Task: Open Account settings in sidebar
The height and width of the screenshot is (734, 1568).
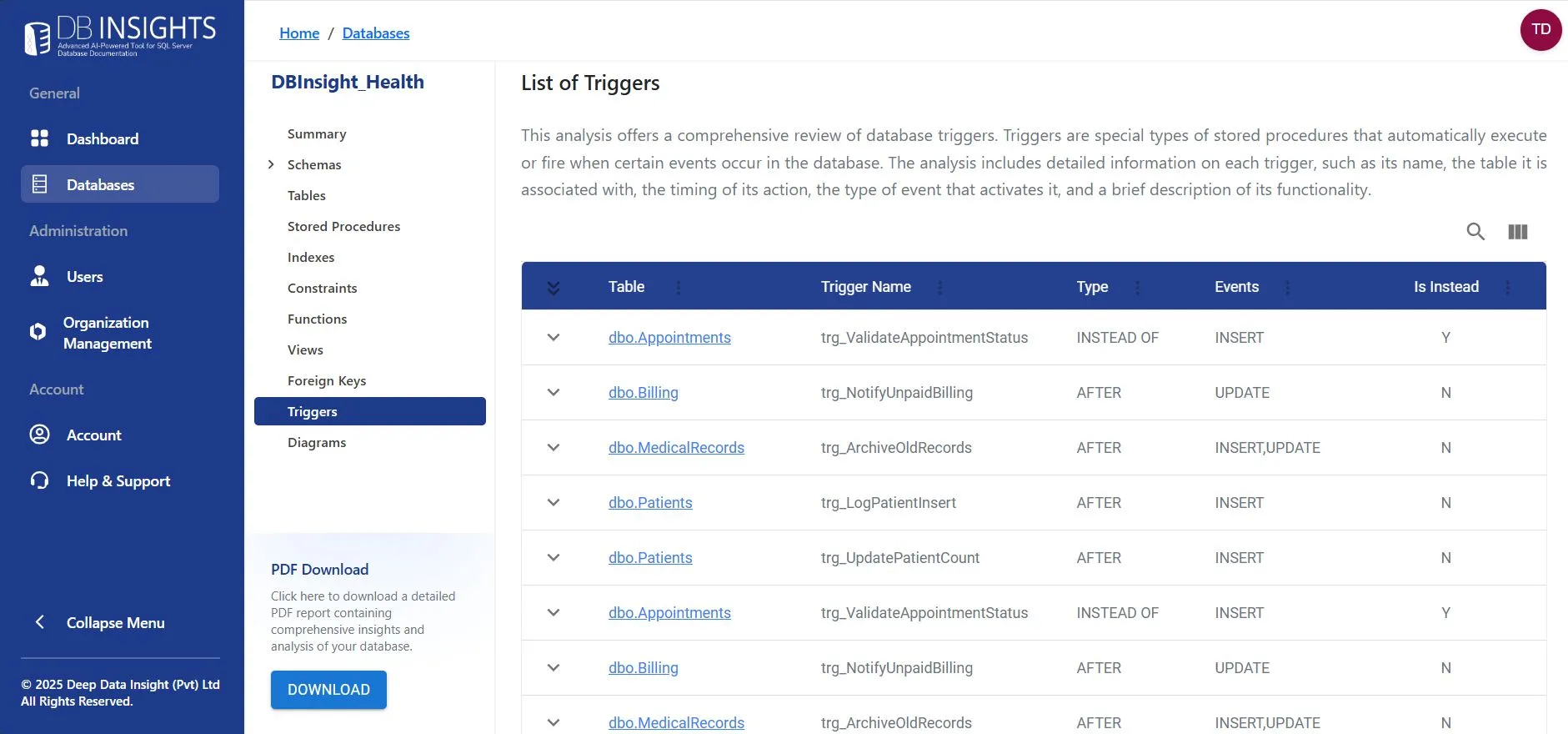Action: [93, 435]
